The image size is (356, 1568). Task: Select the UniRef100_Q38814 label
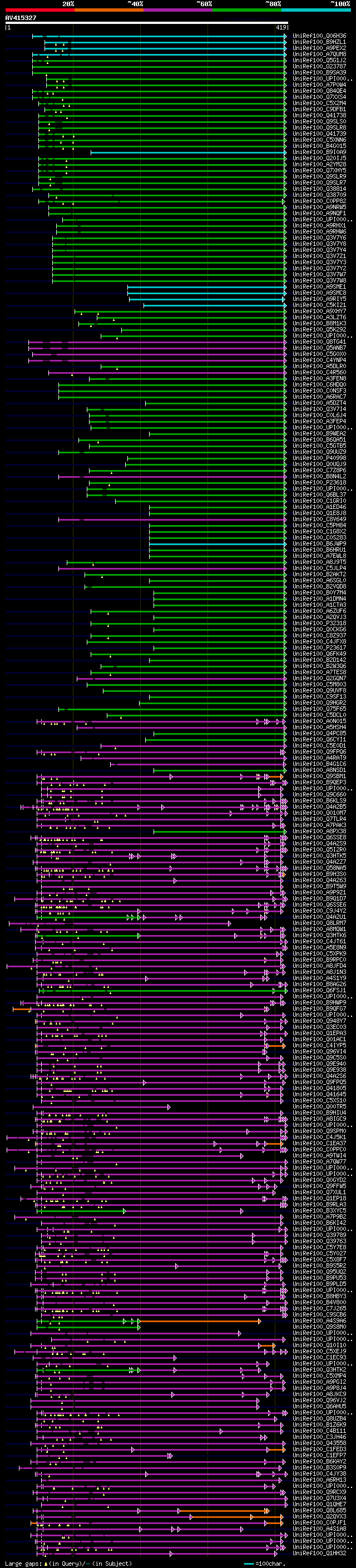tap(319, 189)
